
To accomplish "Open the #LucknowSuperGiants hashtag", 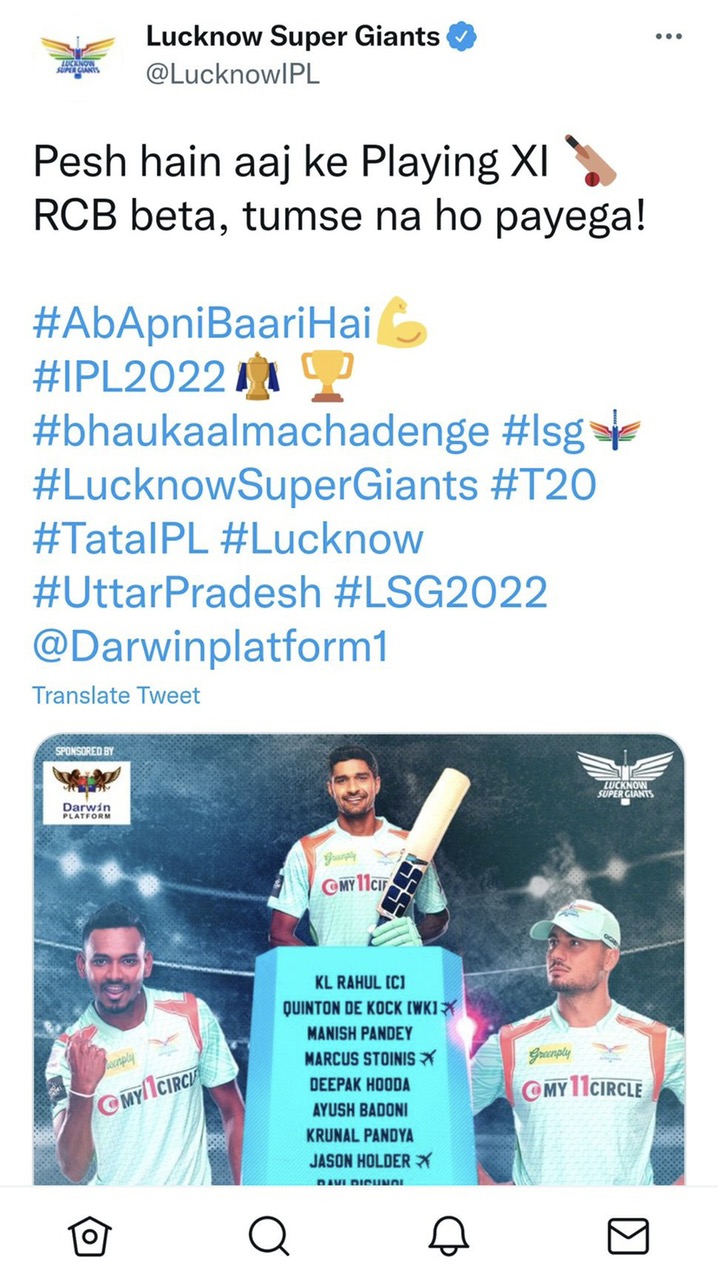I will click(x=255, y=486).
